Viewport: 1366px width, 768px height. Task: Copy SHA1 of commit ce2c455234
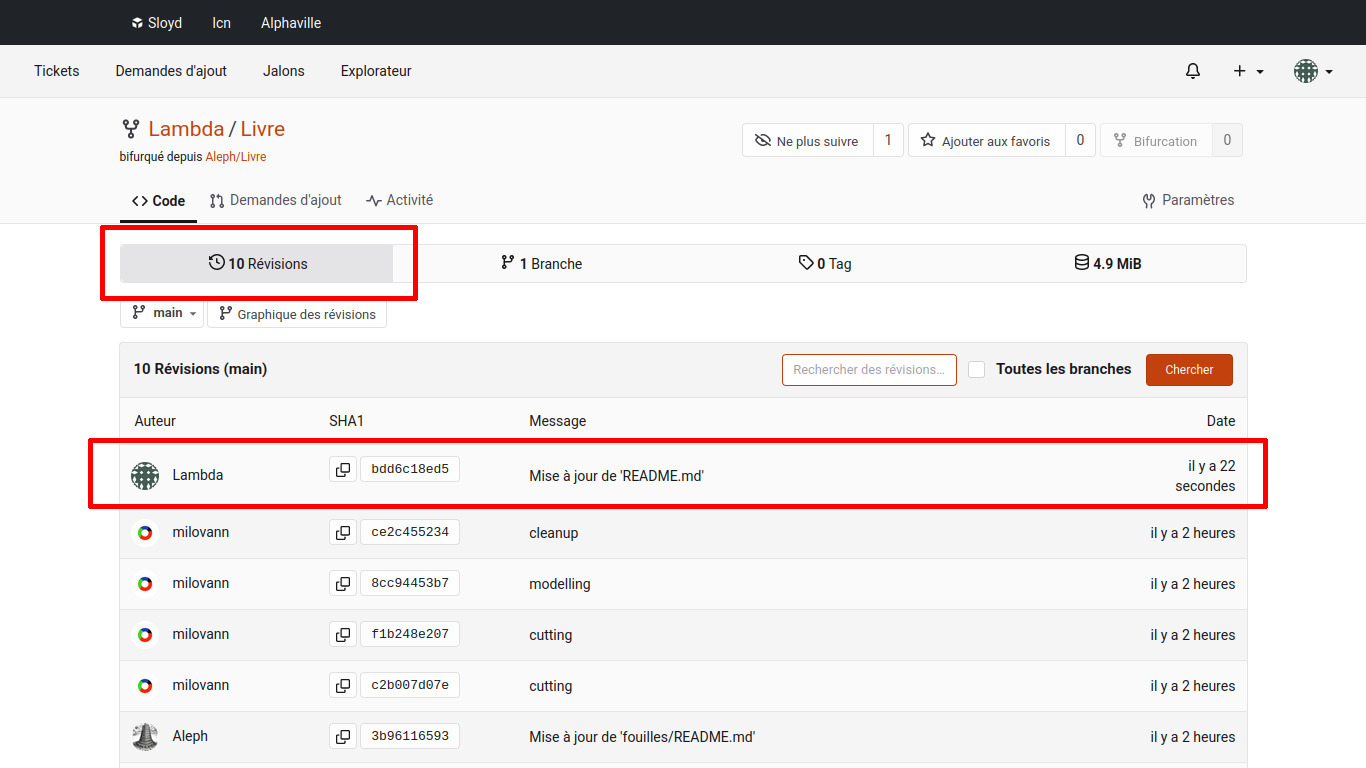pyautogui.click(x=343, y=532)
